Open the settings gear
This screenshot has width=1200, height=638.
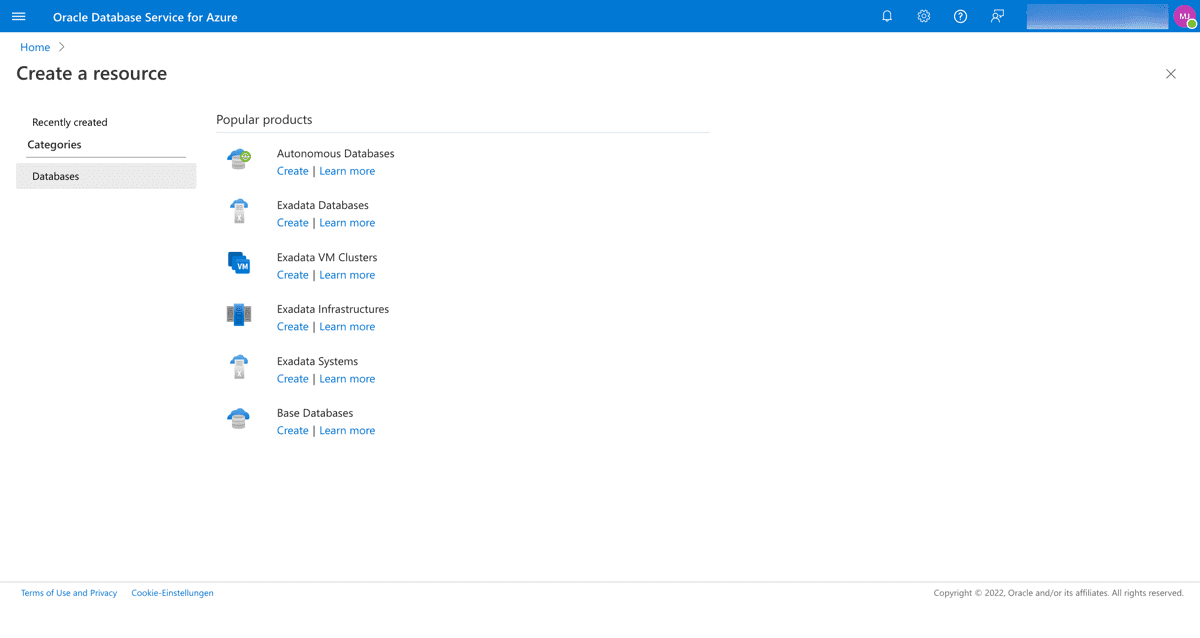click(924, 16)
